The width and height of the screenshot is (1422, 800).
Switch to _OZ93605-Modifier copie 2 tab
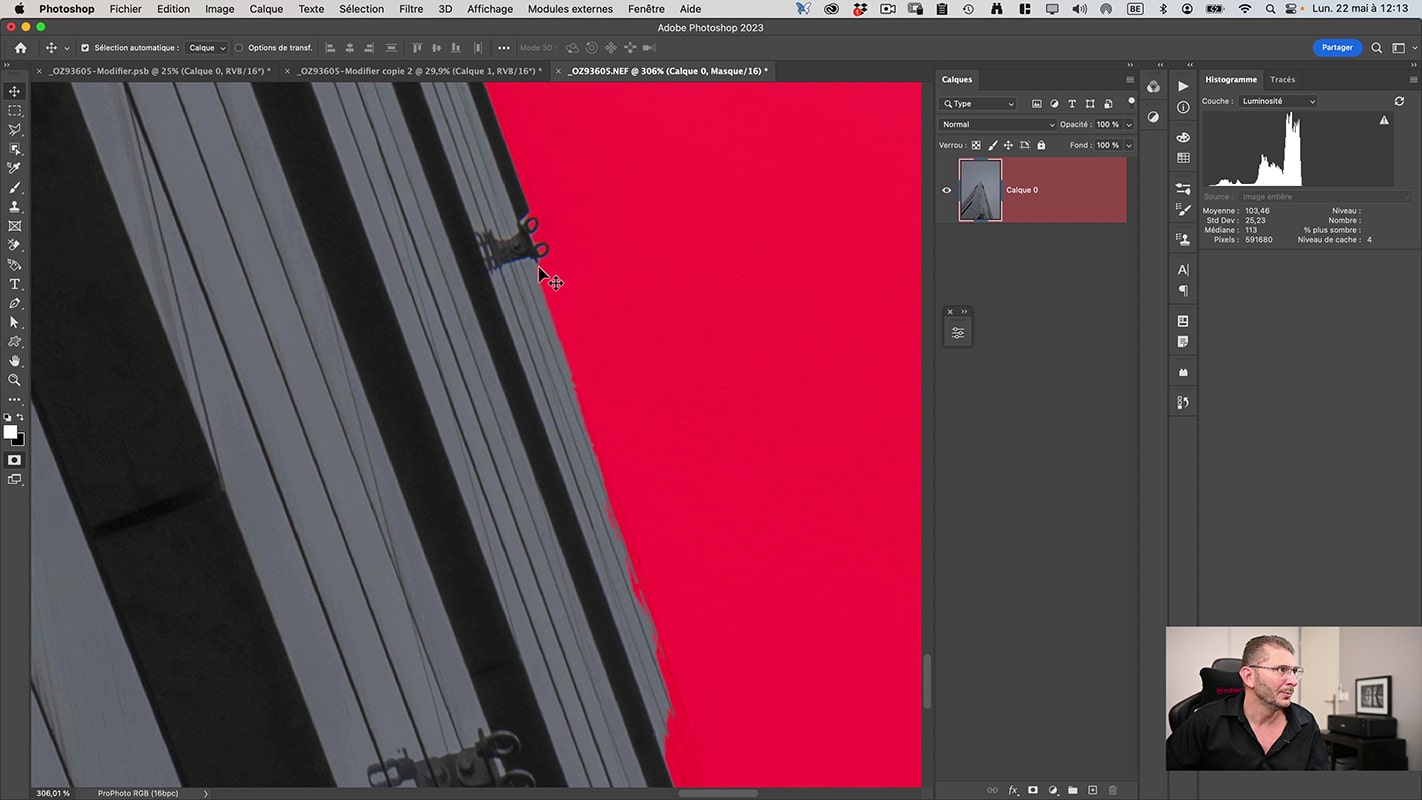click(420, 71)
